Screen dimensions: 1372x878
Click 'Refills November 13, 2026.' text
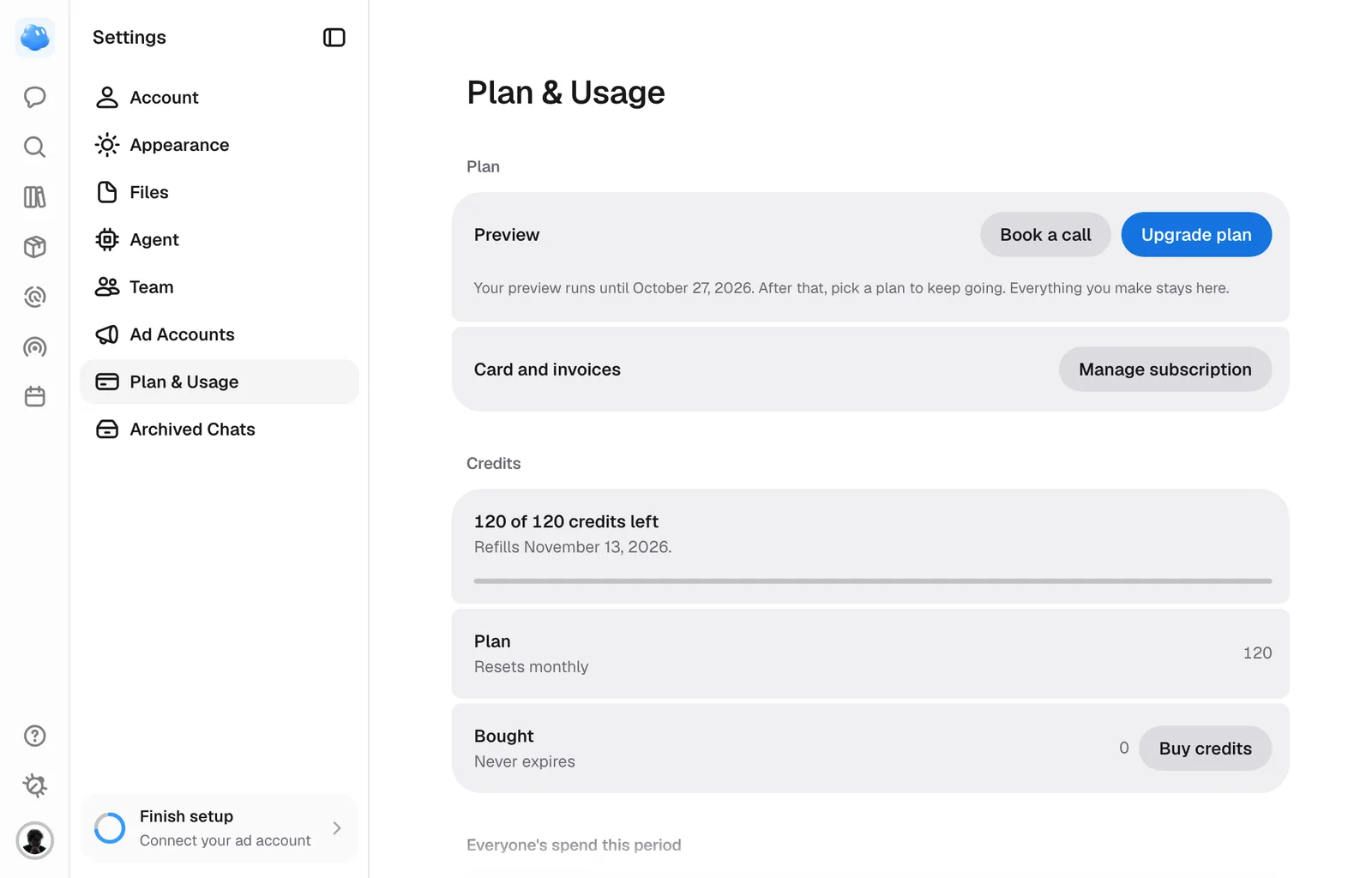pyautogui.click(x=573, y=547)
